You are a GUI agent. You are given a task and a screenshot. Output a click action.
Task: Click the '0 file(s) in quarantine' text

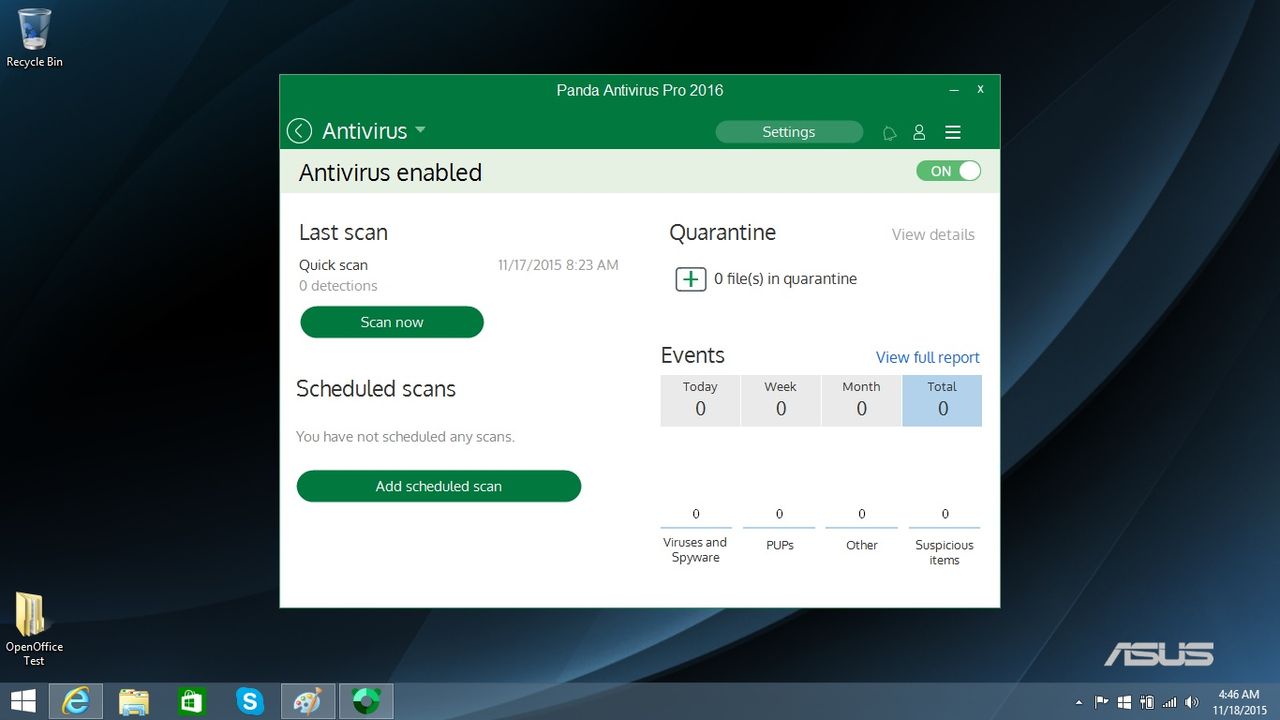(785, 279)
